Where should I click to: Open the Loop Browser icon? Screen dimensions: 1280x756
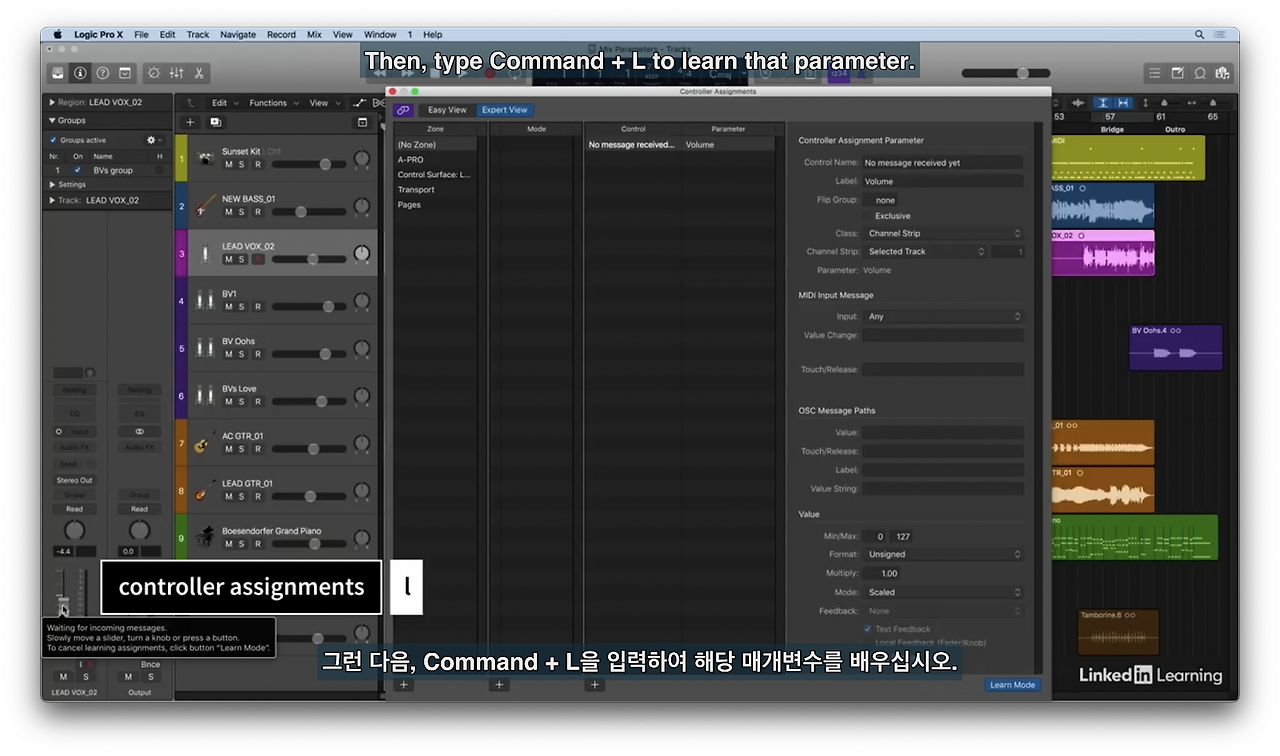tap(1199, 73)
